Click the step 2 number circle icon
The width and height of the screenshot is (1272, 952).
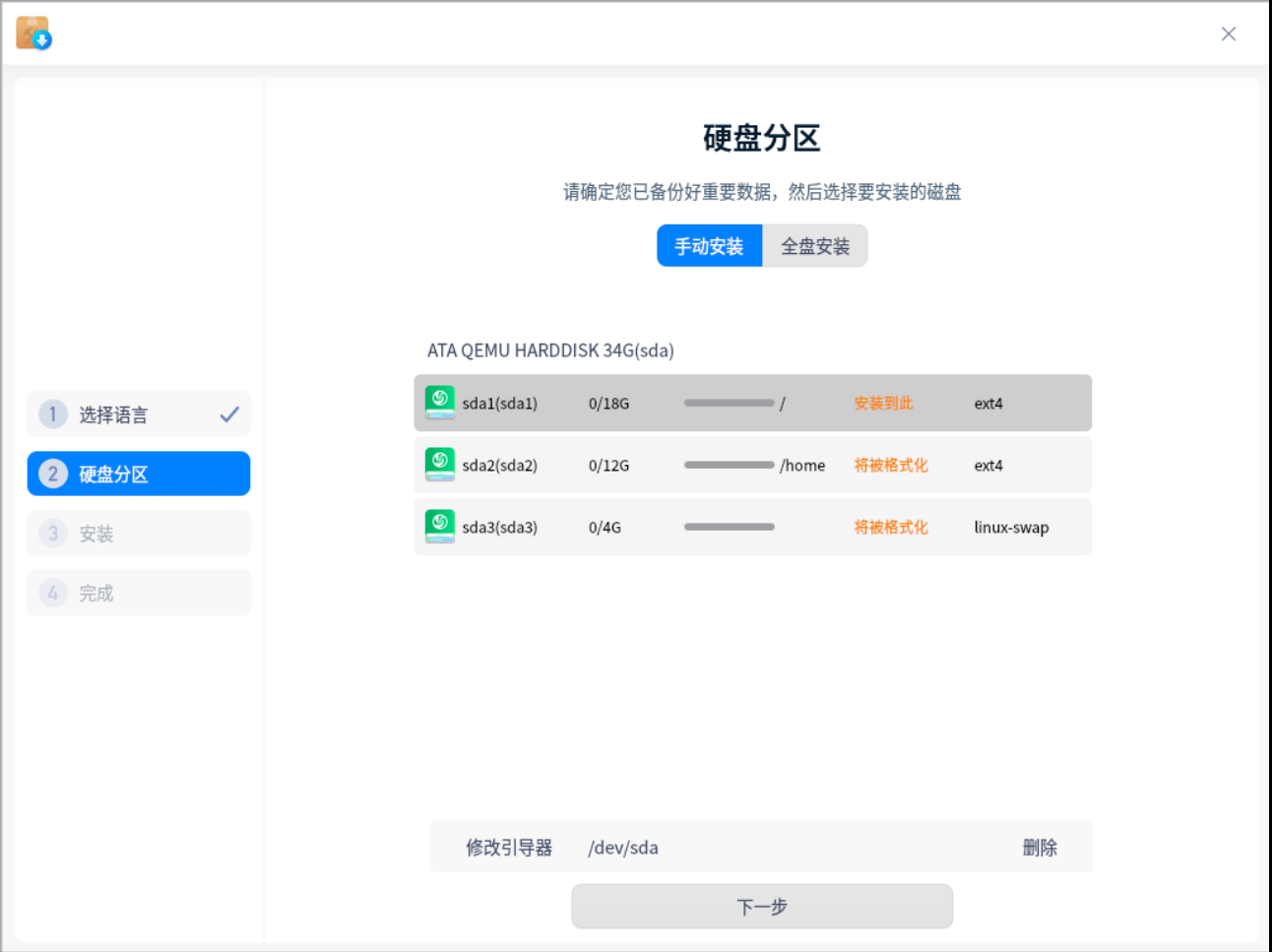point(53,474)
